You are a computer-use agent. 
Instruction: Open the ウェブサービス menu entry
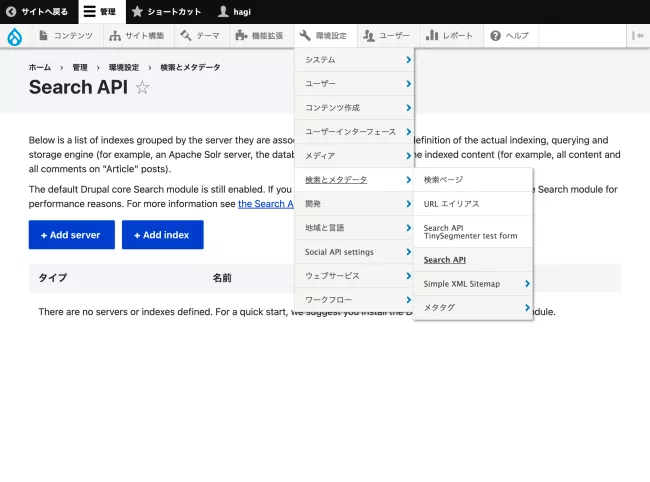click(x=354, y=276)
